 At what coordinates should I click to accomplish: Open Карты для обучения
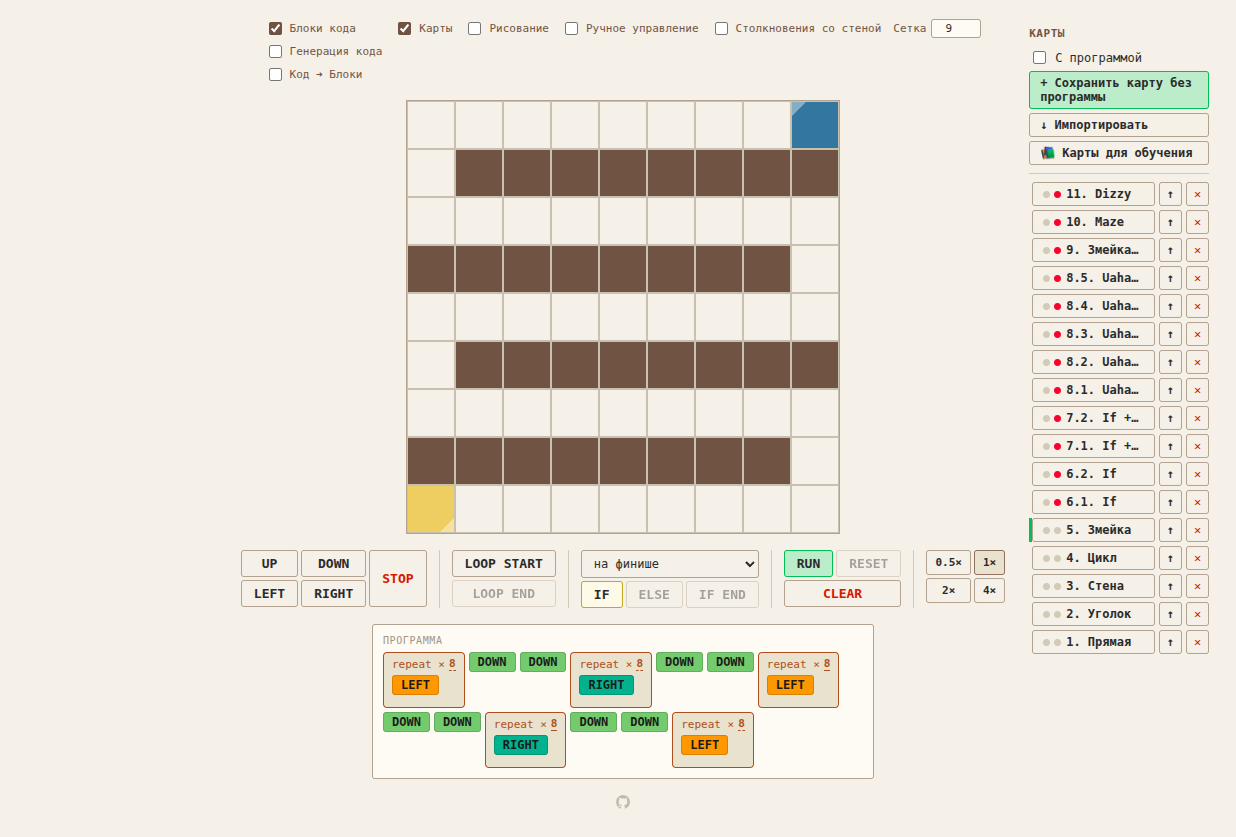coord(1119,153)
